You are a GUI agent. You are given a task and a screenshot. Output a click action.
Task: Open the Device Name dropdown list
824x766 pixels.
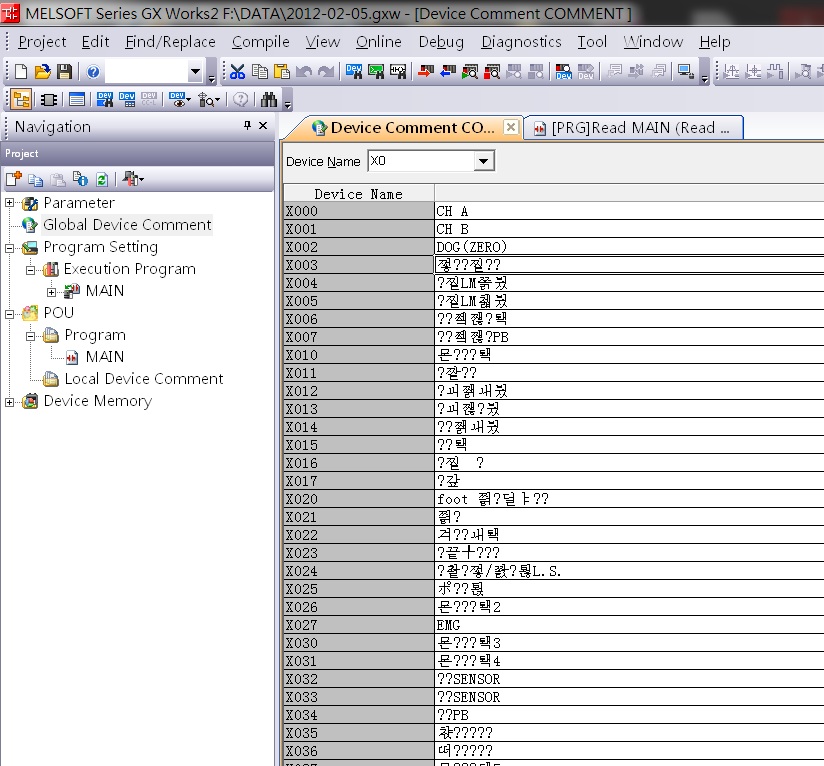click(x=484, y=161)
